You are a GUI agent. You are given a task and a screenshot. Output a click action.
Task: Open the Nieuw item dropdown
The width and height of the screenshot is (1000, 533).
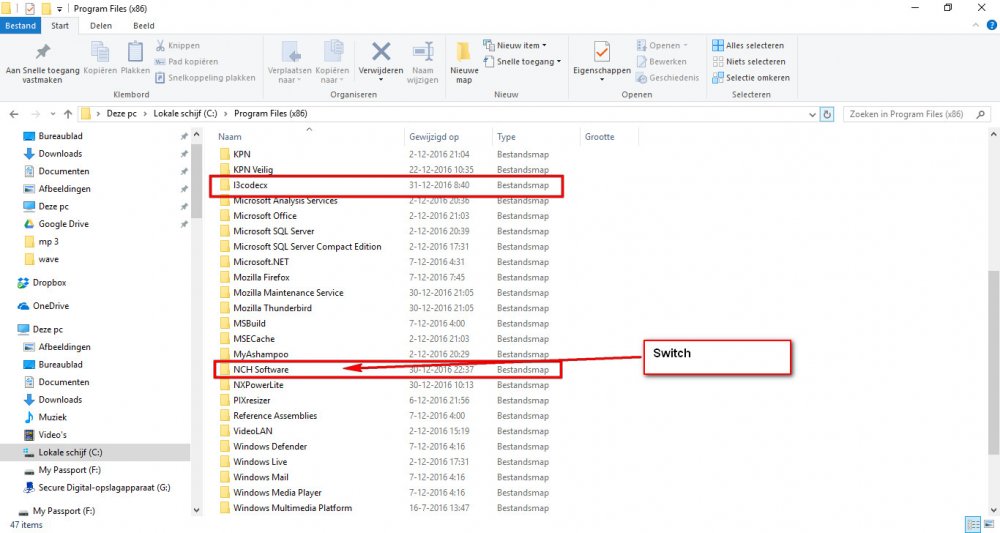tap(516, 45)
